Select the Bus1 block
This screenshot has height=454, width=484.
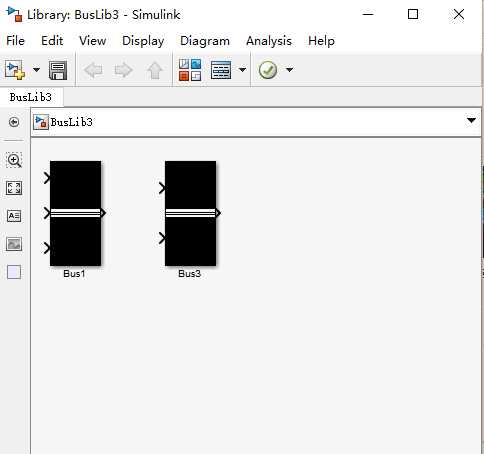pyautogui.click(x=76, y=213)
